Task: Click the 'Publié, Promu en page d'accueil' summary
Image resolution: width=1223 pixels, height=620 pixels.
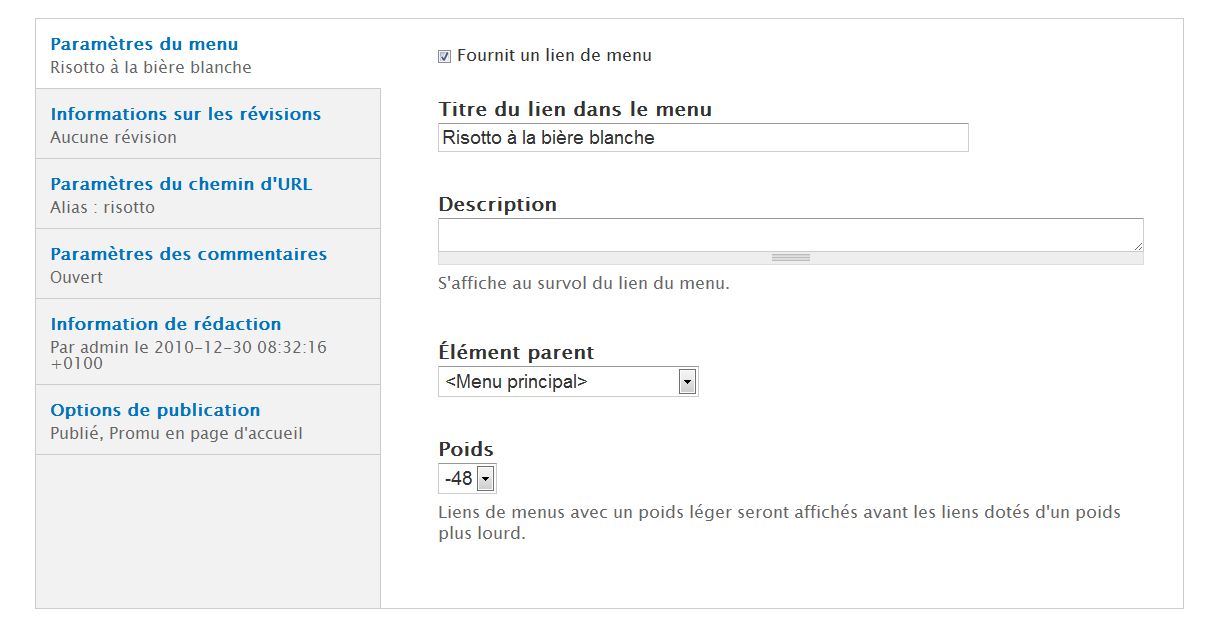Action: click(176, 434)
